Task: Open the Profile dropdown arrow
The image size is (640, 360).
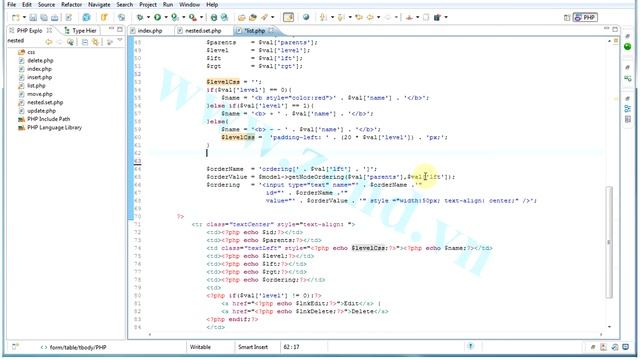Action: [184, 18]
